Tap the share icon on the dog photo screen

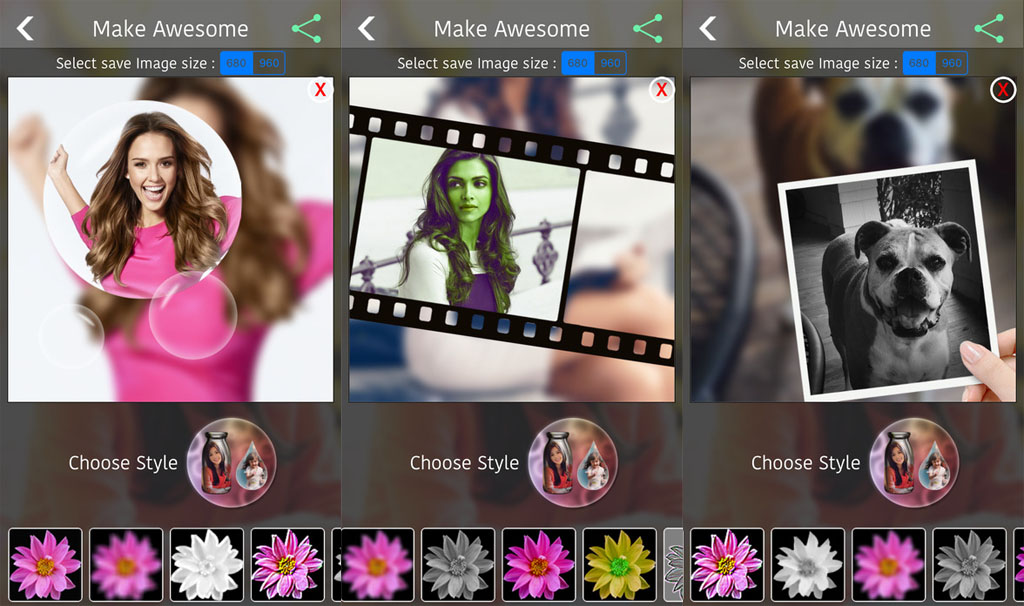989,29
